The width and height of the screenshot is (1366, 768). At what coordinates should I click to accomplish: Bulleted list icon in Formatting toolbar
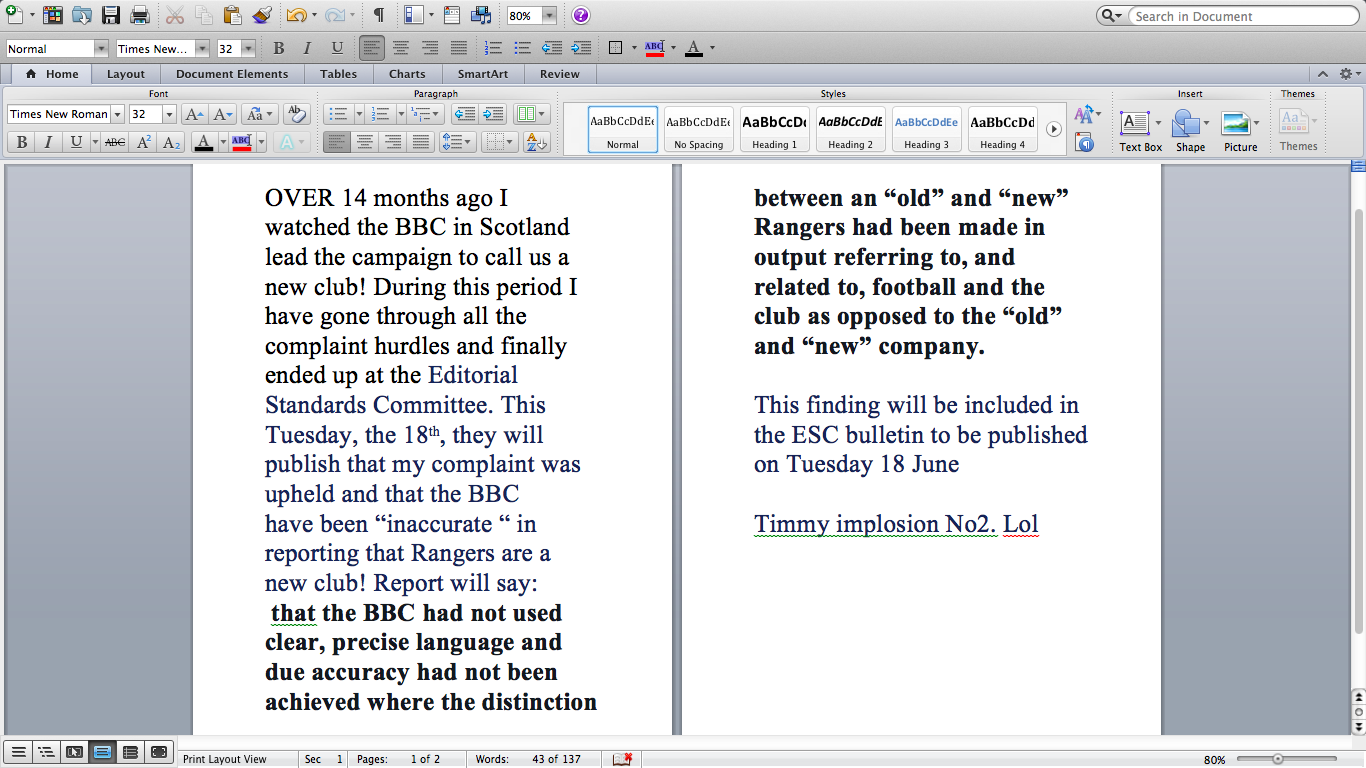521,47
